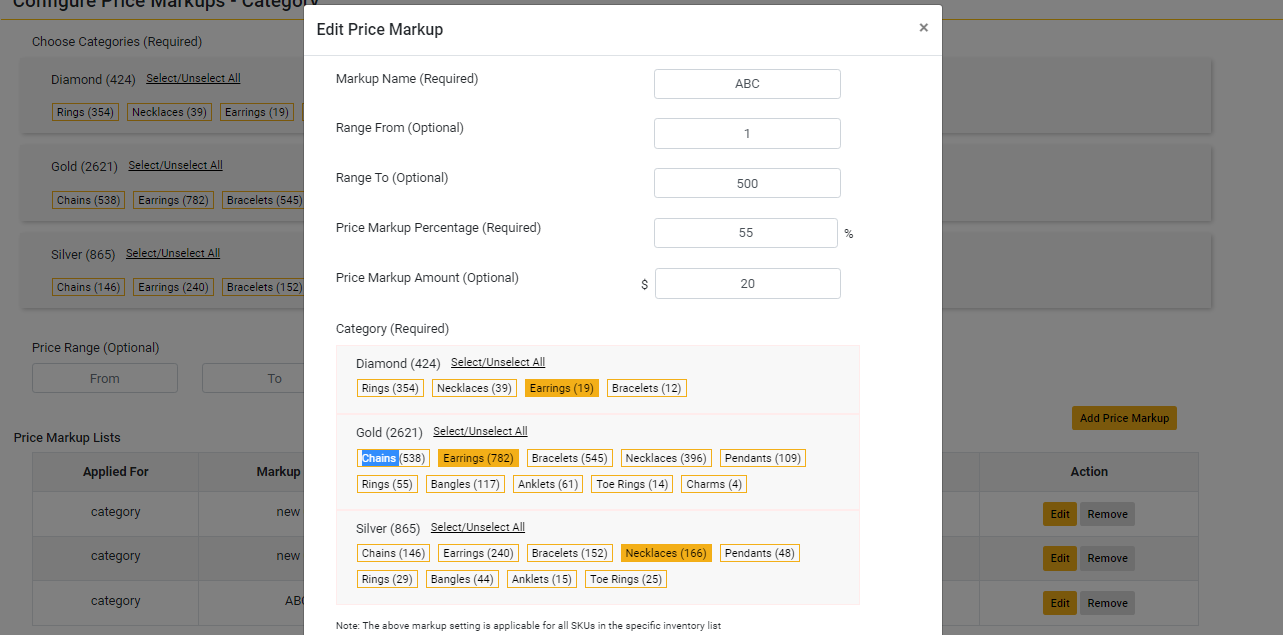The width and height of the screenshot is (1283, 635).
Task: Click Select/Unselect All next to Gold (2621)
Action: coord(480,431)
